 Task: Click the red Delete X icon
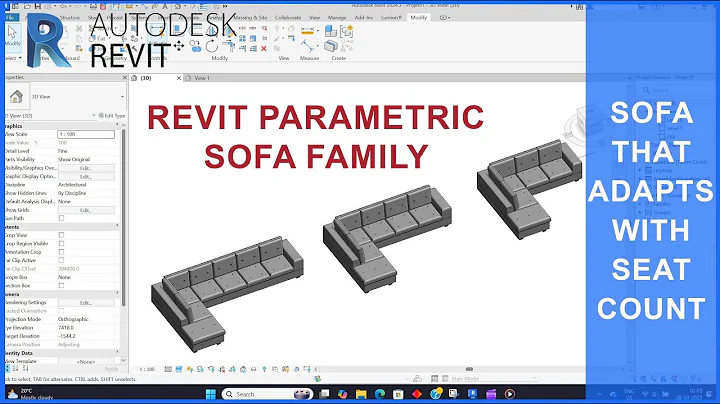[x=264, y=48]
